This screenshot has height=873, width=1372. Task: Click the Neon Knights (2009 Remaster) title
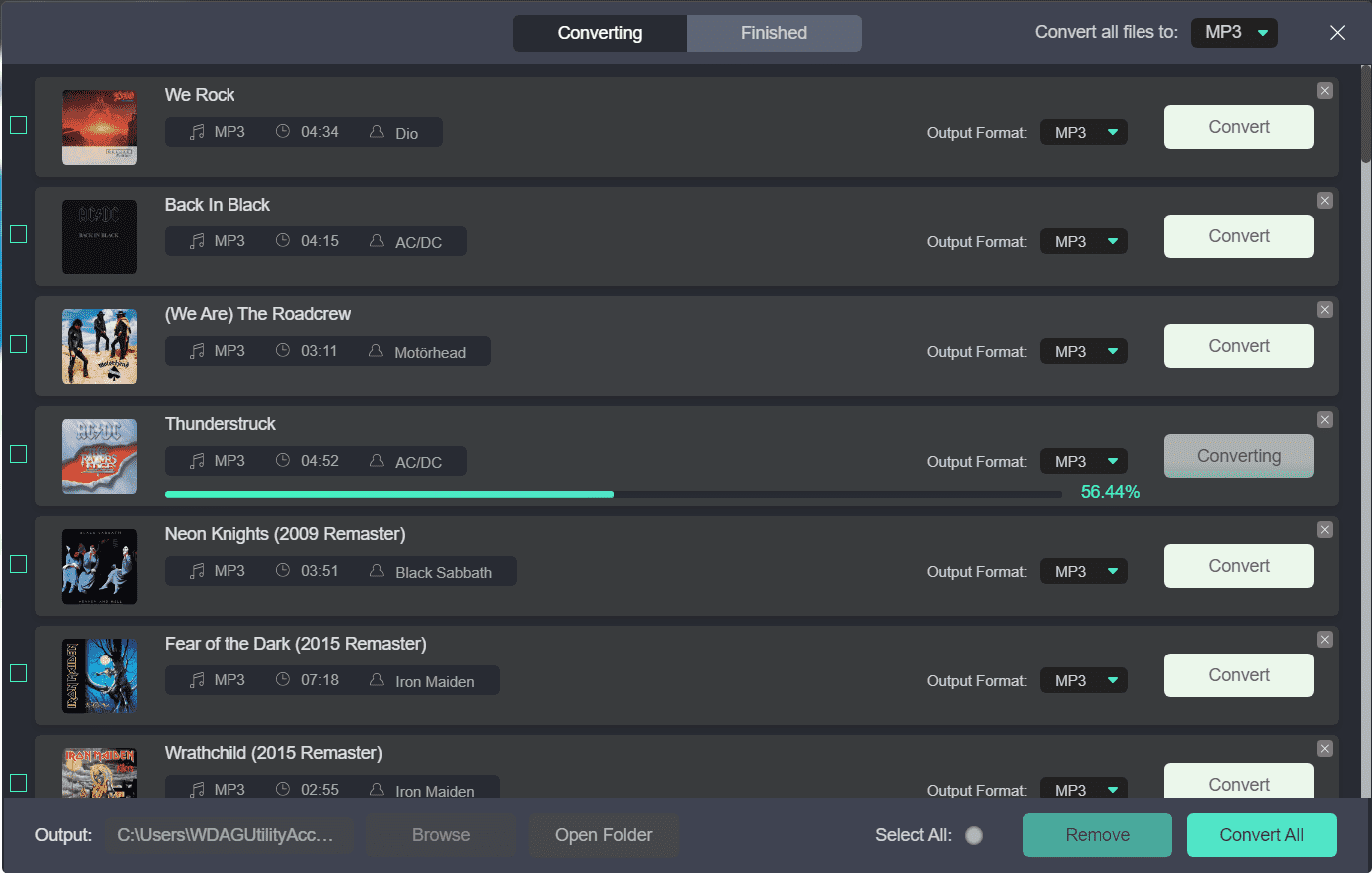[285, 534]
